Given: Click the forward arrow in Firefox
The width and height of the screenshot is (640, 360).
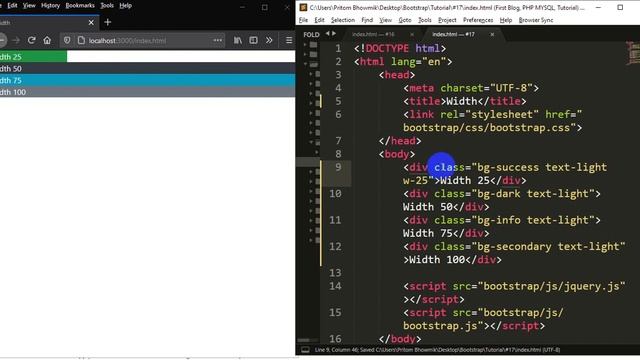Looking at the screenshot, I should [x=16, y=40].
